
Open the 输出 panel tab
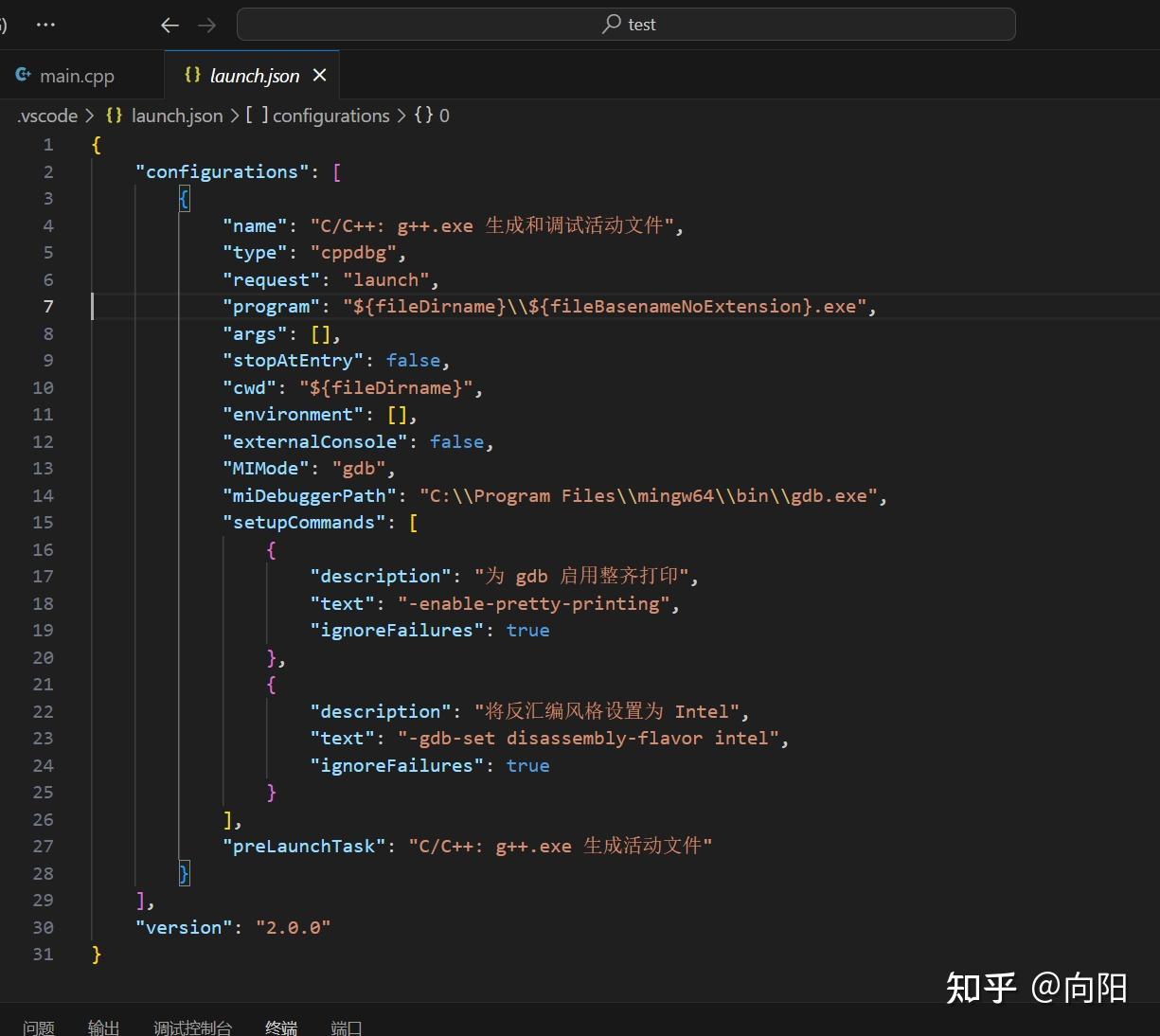coord(104,1027)
